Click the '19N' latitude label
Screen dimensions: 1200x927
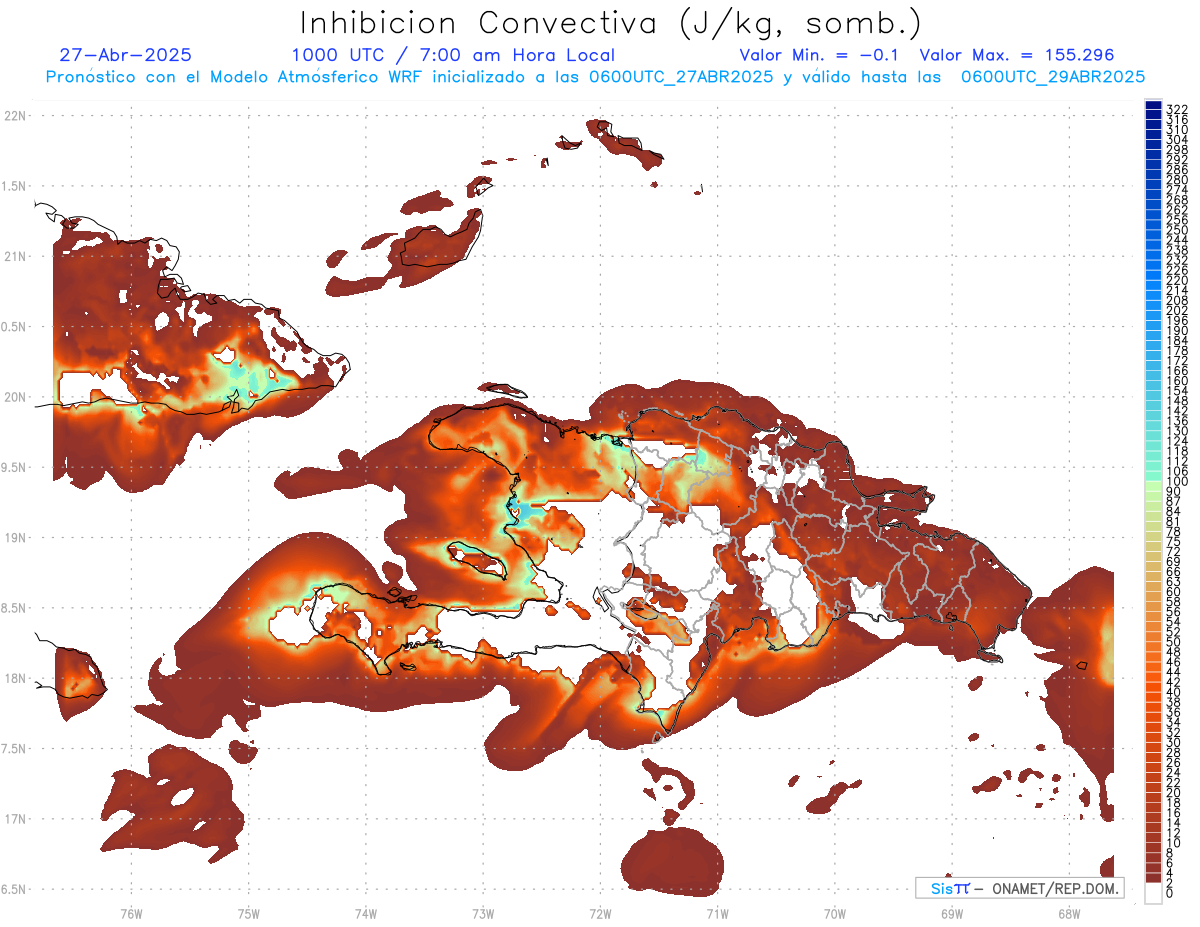coord(15,537)
